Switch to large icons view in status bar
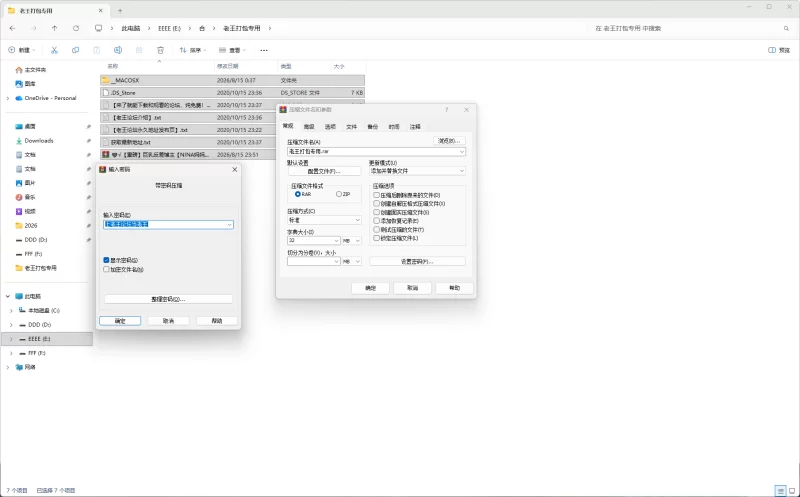This screenshot has height=497, width=800. 792,490
